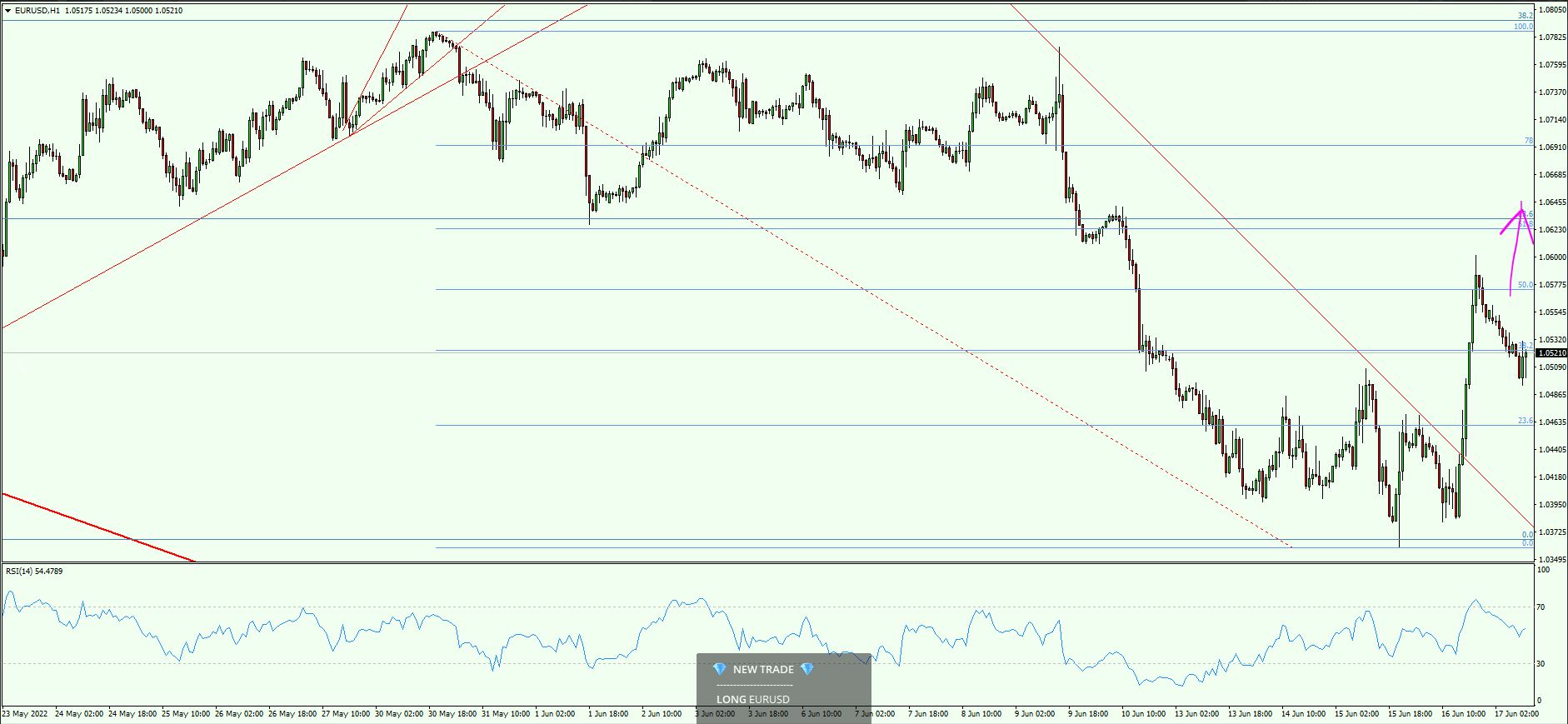Viewport: 1568px width, 724px height.
Task: Click the 15 Jun 18:00 time label
Action: pyautogui.click(x=1411, y=714)
